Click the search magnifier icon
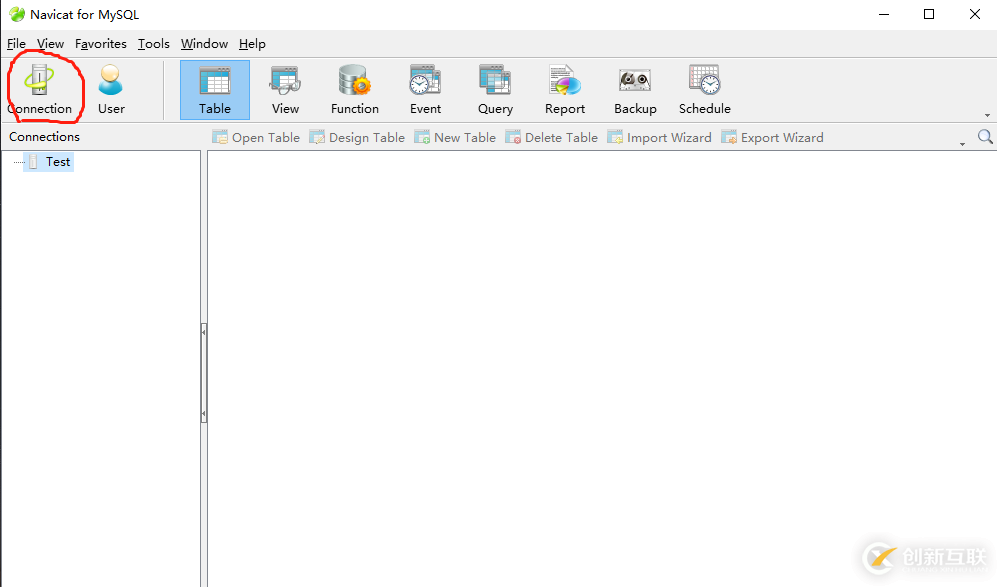Viewport: 997px width, 587px height. 985,137
